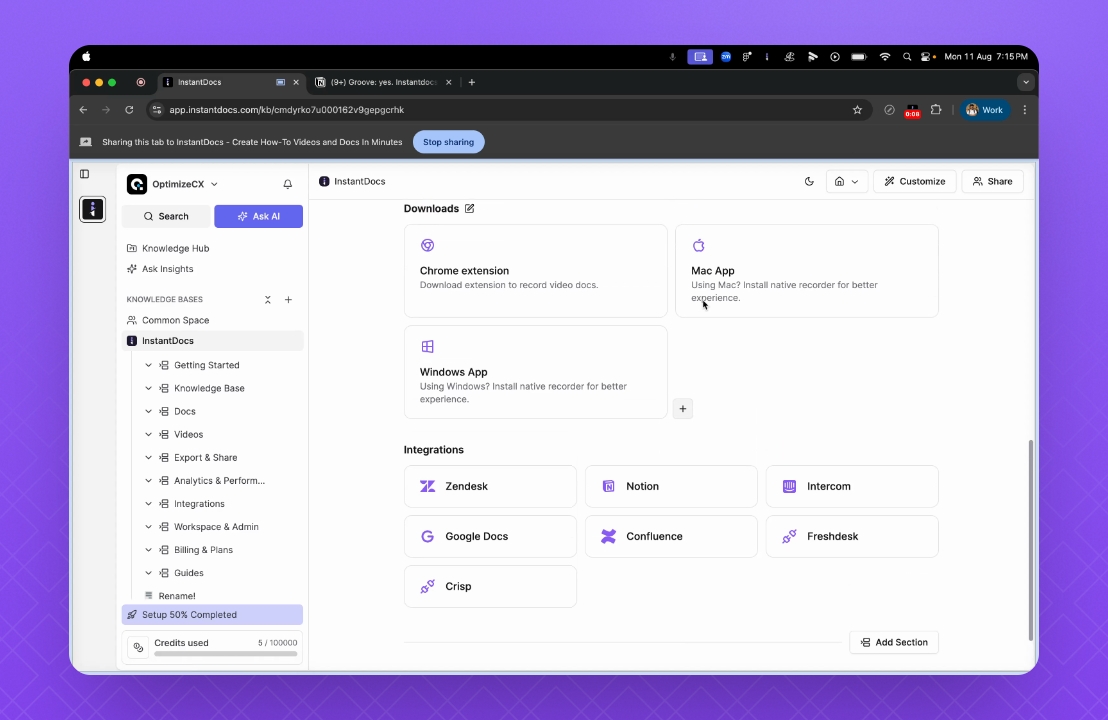
Task: Open the Chrome extension download card
Action: pyautogui.click(x=536, y=271)
